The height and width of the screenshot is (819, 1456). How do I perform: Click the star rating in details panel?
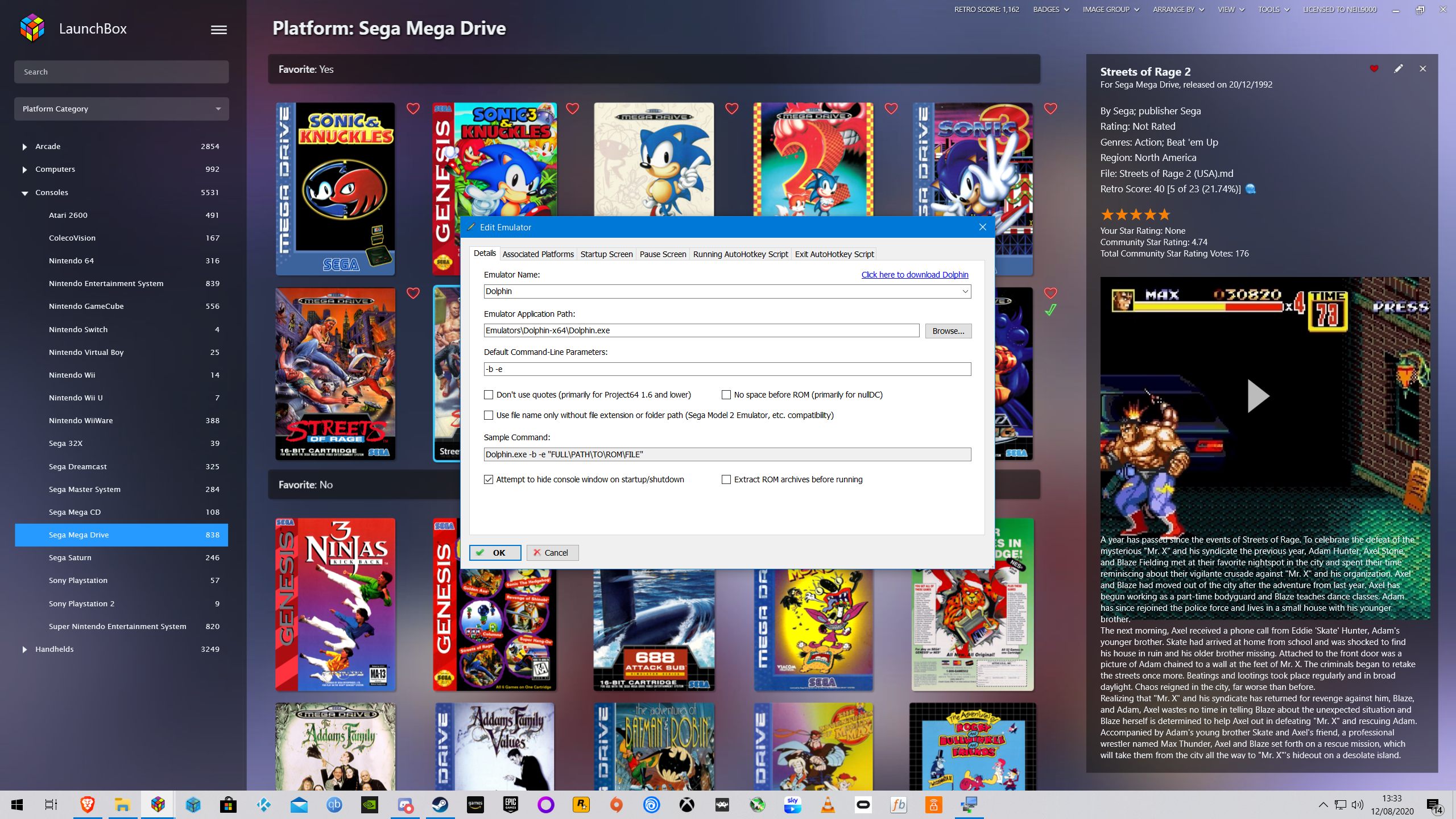[1135, 214]
